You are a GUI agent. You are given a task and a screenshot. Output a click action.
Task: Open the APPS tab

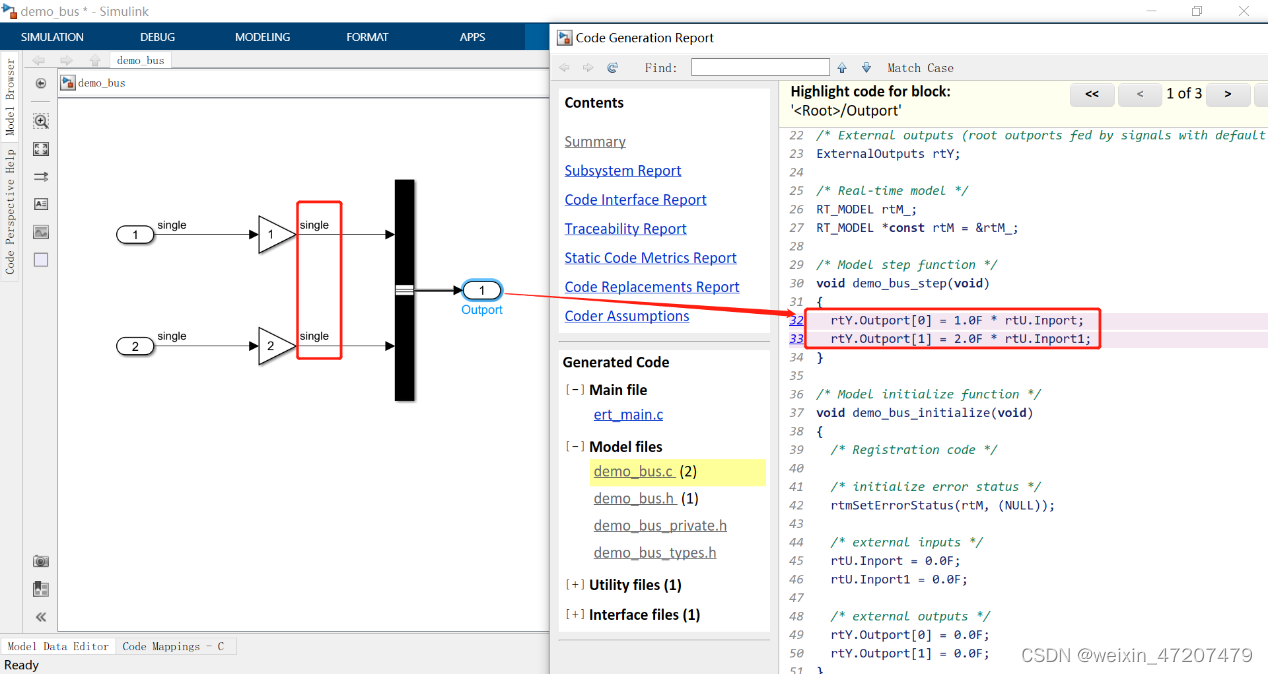coord(472,37)
